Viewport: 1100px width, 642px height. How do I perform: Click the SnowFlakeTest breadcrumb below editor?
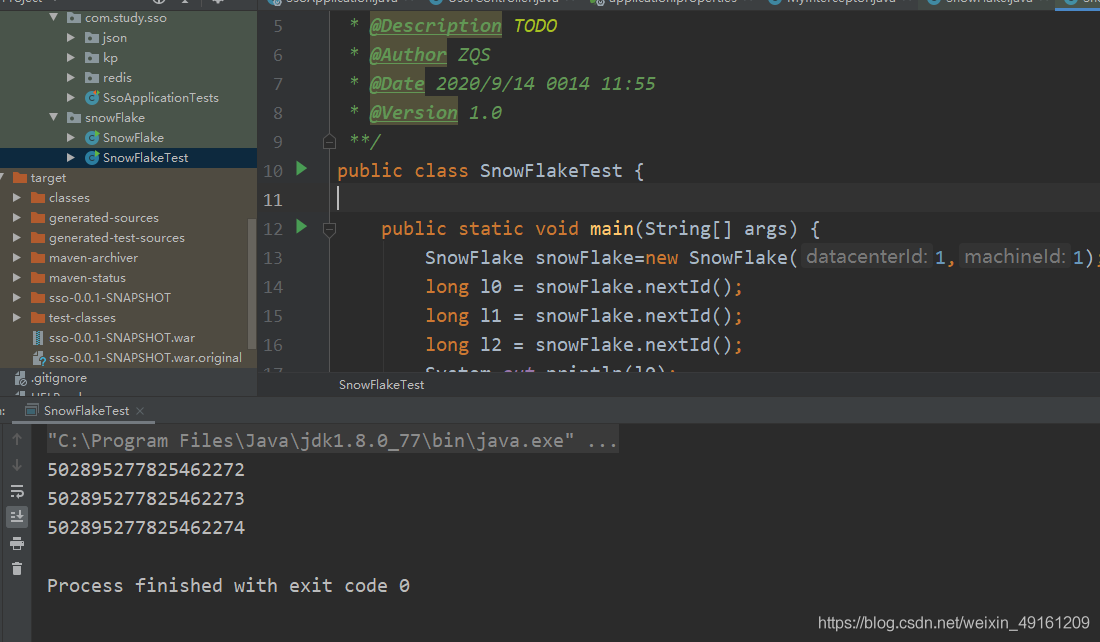[x=382, y=384]
